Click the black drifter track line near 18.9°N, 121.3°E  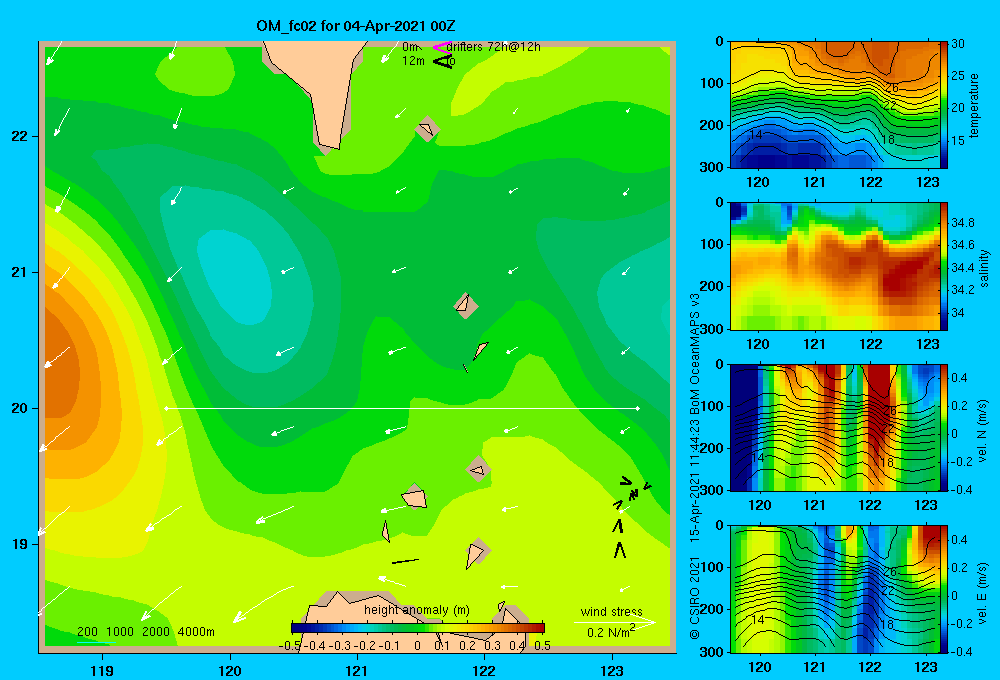405,561
